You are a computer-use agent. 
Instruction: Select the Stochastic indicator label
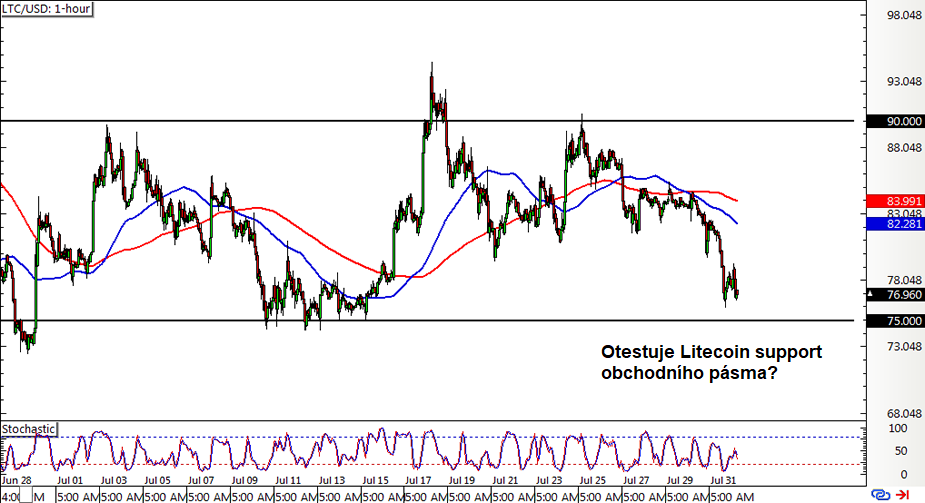click(x=28, y=429)
